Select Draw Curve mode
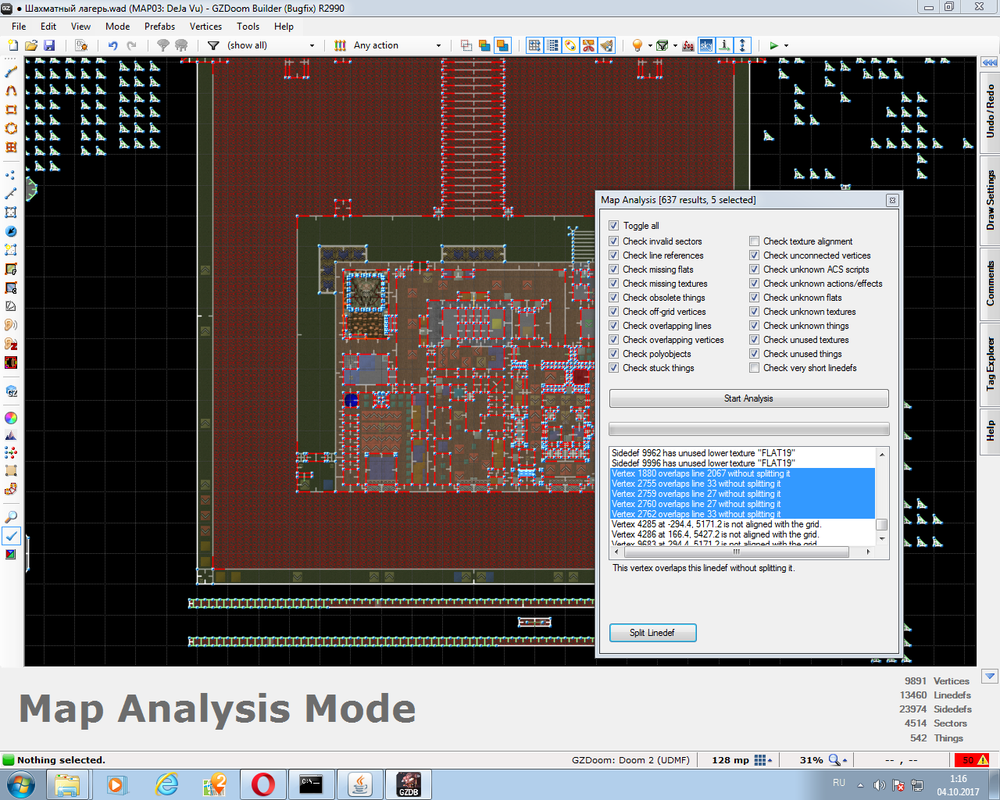The image size is (1000, 800). click(x=11, y=91)
